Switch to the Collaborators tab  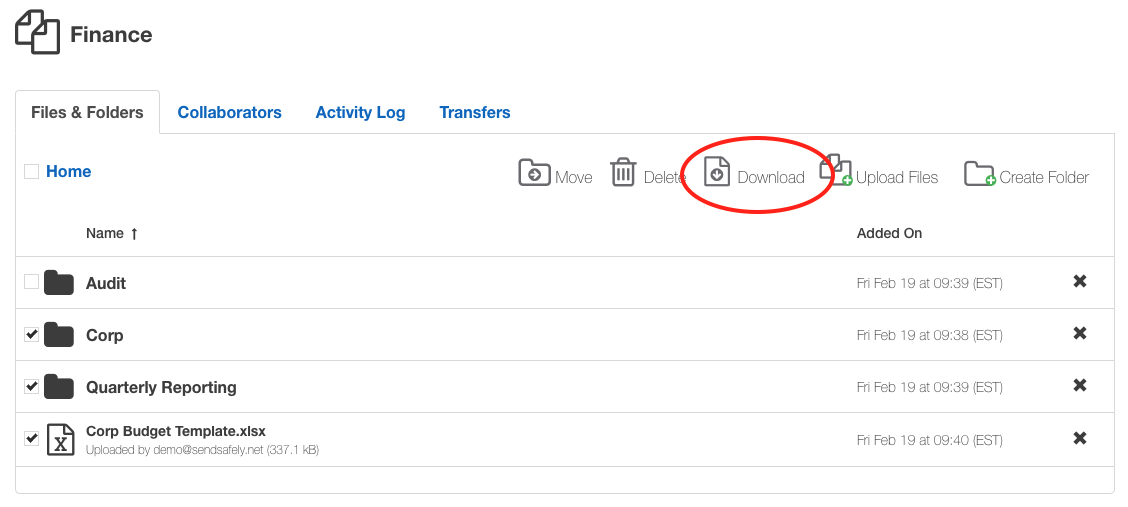click(229, 112)
